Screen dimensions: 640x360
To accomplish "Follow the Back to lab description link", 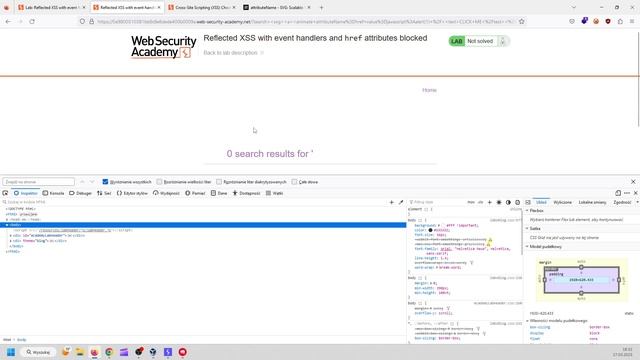I will [x=231, y=53].
